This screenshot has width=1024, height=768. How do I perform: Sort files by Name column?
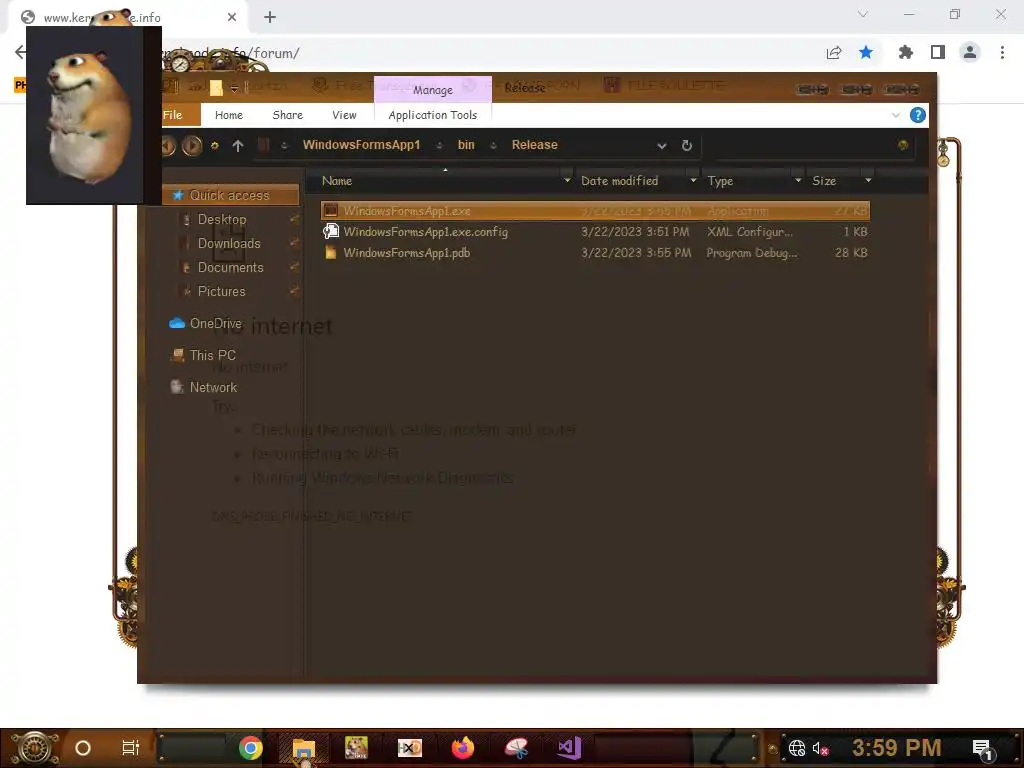tap(337, 181)
